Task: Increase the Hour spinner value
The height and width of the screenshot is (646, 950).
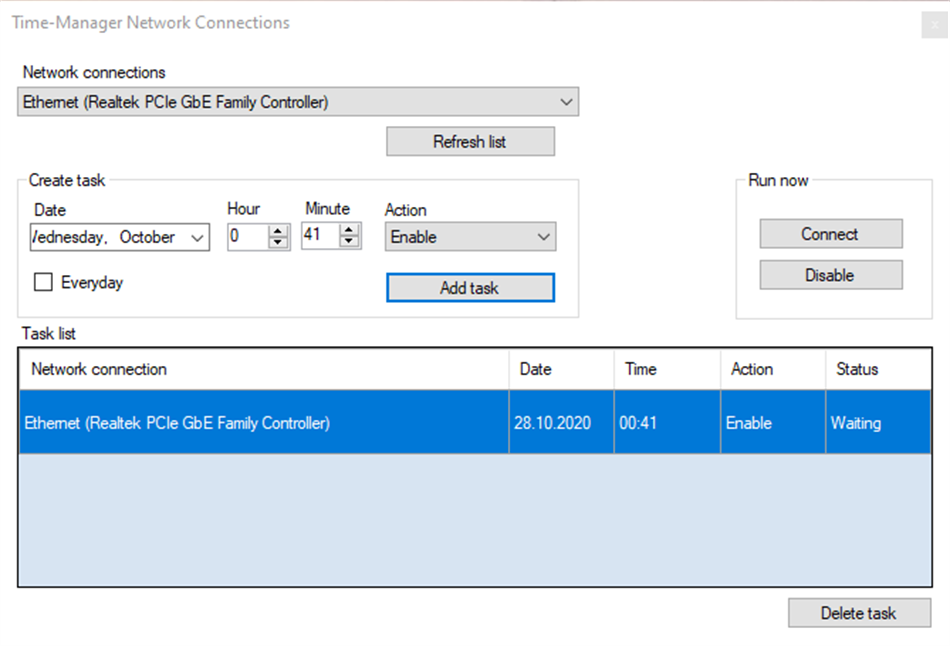Action: pos(279,231)
